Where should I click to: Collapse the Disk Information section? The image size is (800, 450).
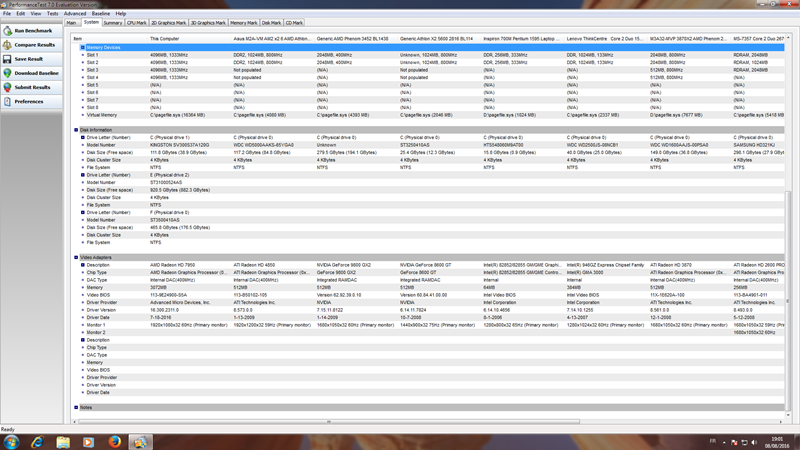coord(76,130)
